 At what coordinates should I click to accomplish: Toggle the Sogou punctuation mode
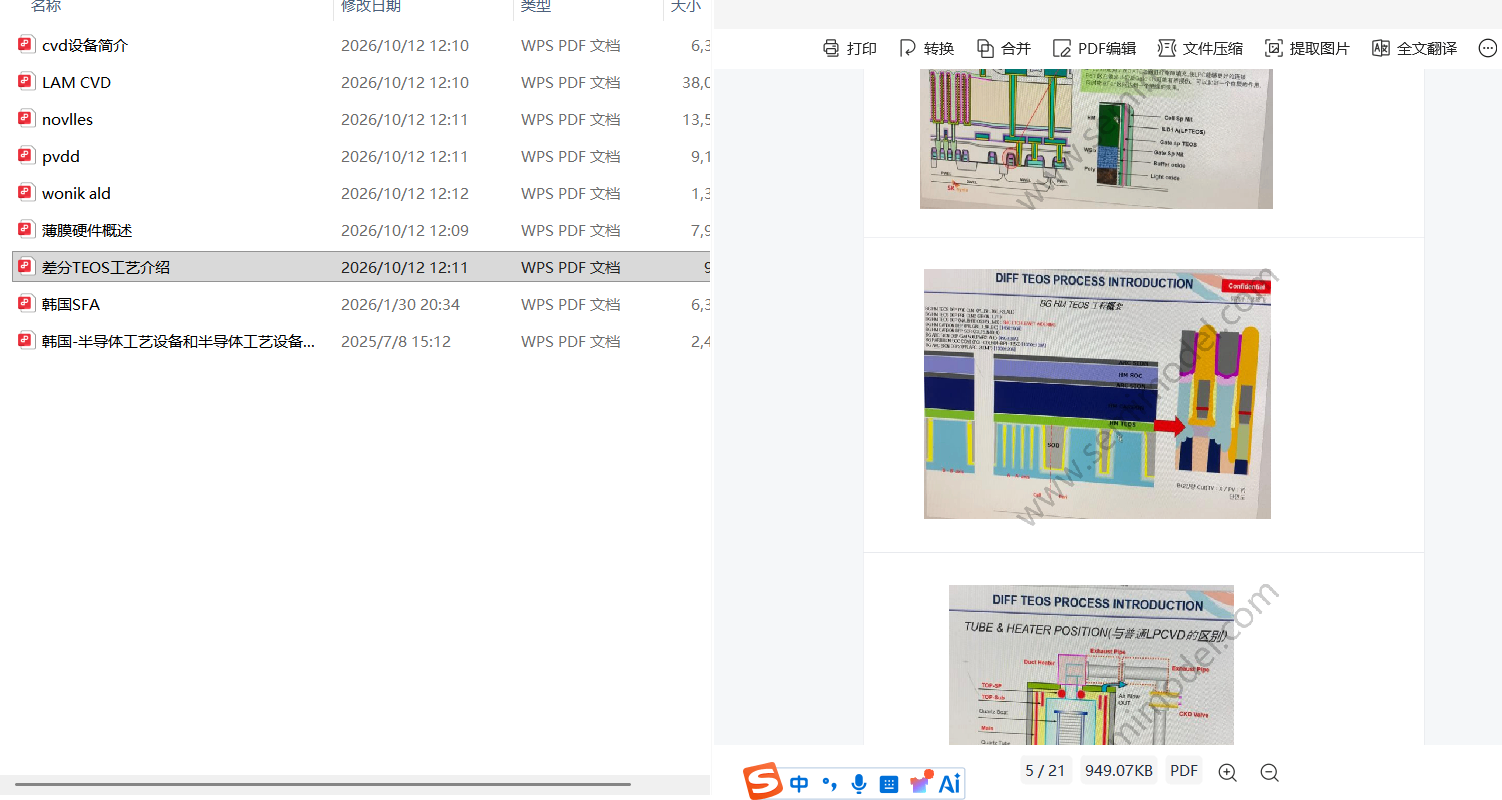click(829, 784)
